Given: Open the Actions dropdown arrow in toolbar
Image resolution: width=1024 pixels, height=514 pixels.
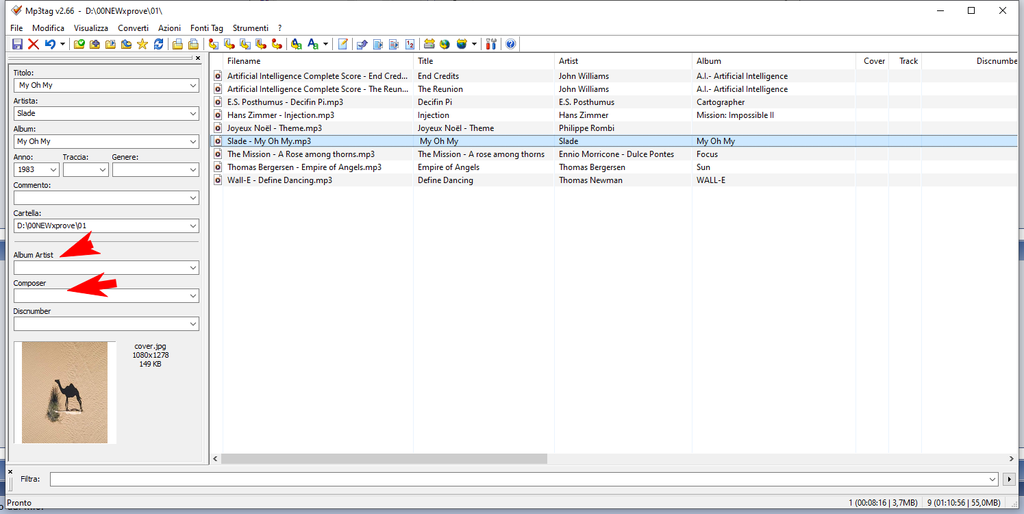Looking at the screenshot, I should 326,44.
